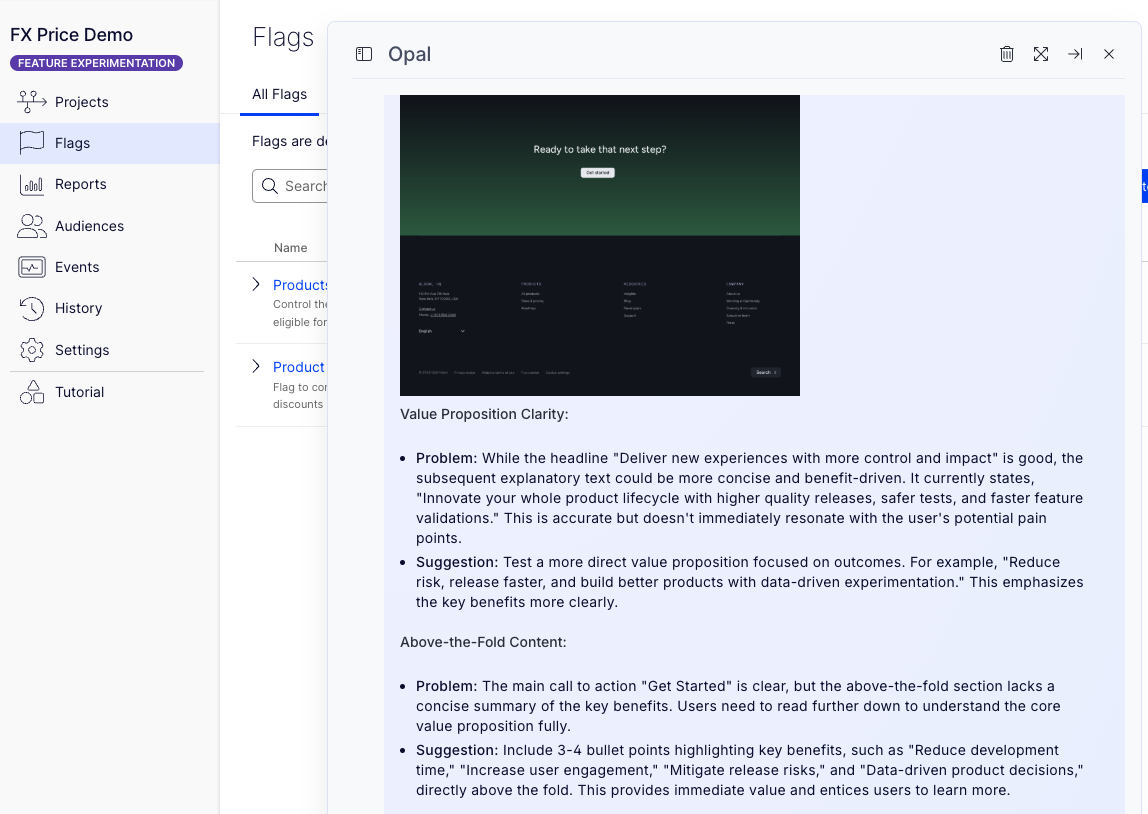Click the Settings gear icon
1148x814 pixels.
tap(32, 350)
